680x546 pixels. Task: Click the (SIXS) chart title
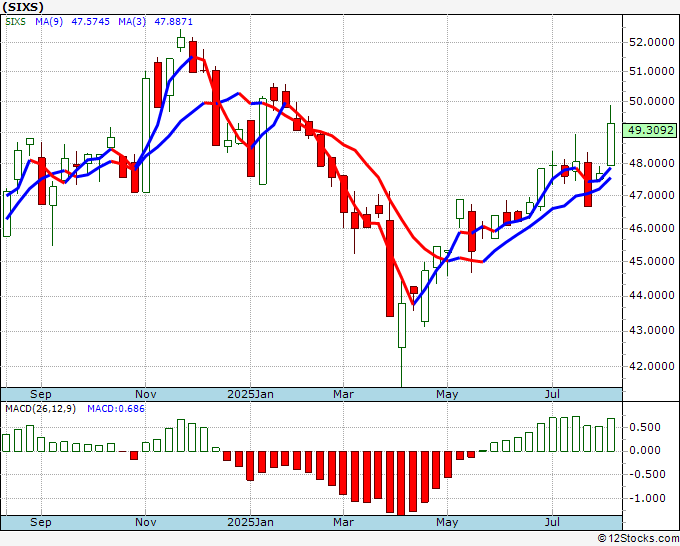click(x=23, y=7)
